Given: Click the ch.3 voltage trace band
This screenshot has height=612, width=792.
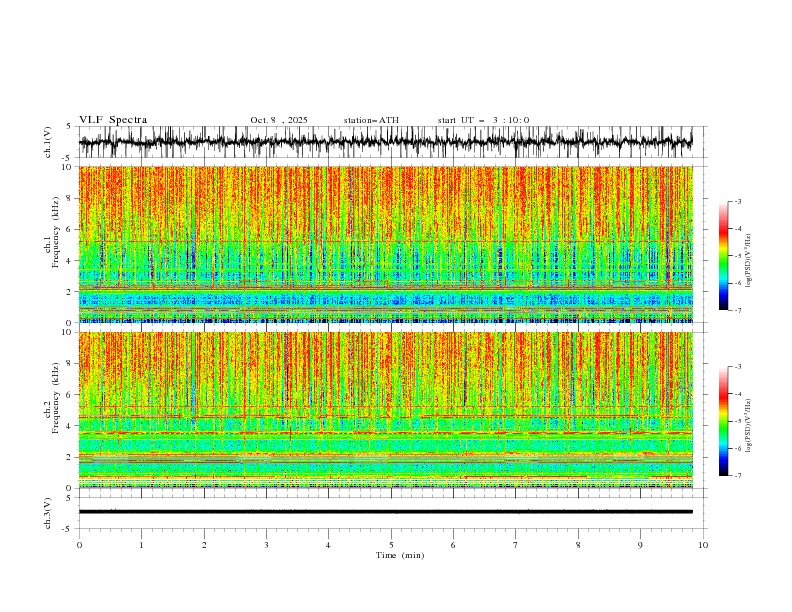Looking at the screenshot, I should click(x=385, y=512).
